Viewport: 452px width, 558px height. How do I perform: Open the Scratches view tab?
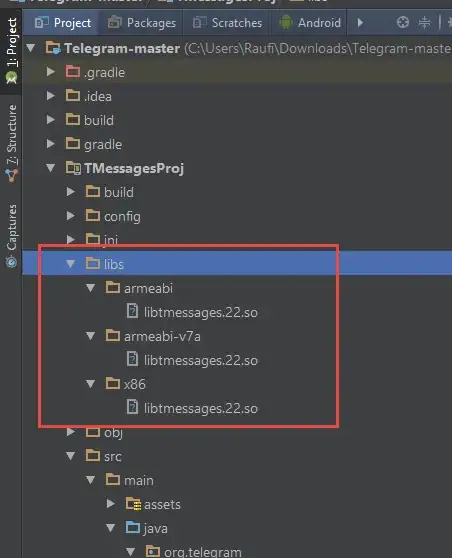point(227,23)
